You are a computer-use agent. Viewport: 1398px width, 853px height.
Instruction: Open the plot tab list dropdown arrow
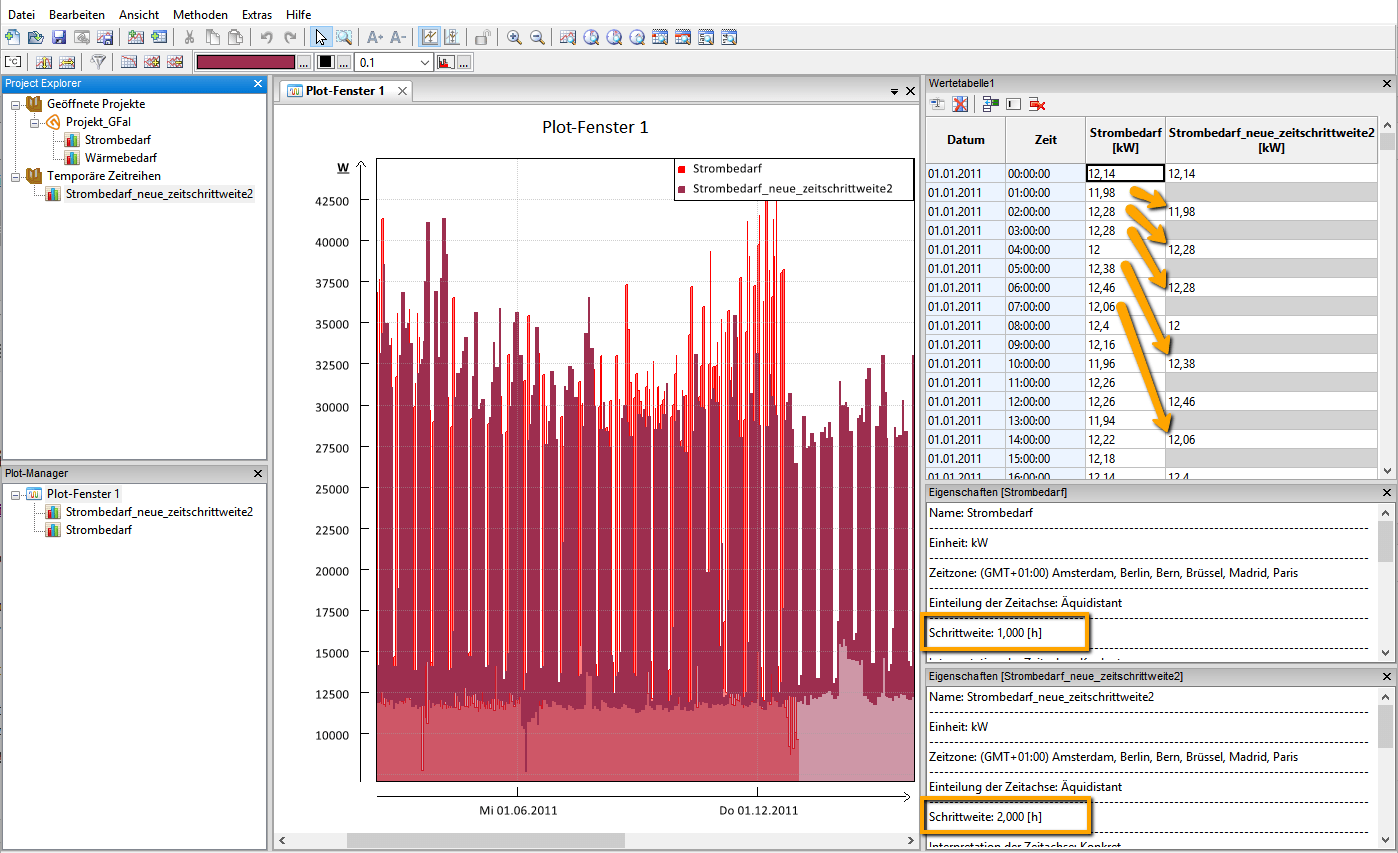pyautogui.click(x=894, y=91)
